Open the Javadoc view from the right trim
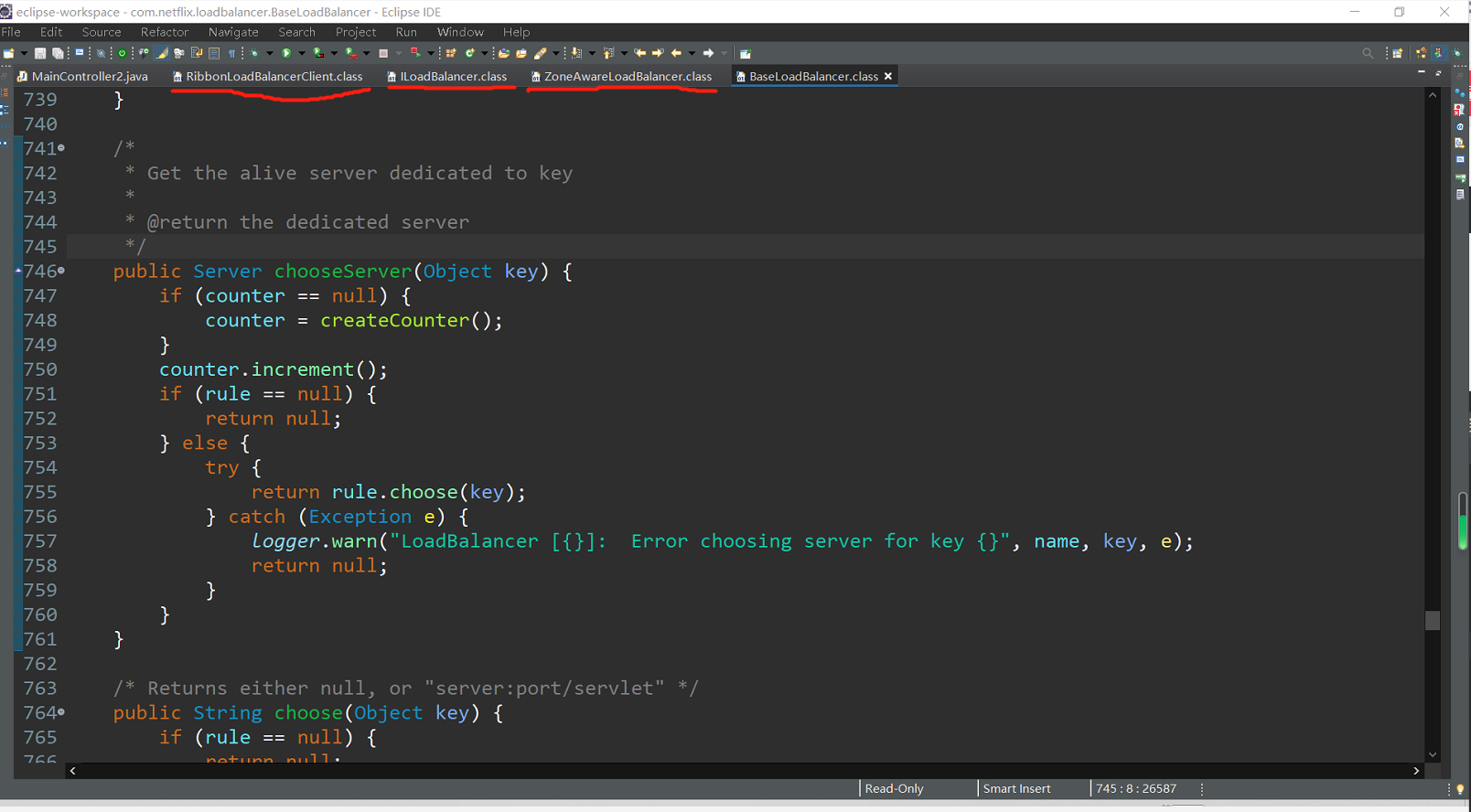The height and width of the screenshot is (812, 1471). tap(1460, 127)
